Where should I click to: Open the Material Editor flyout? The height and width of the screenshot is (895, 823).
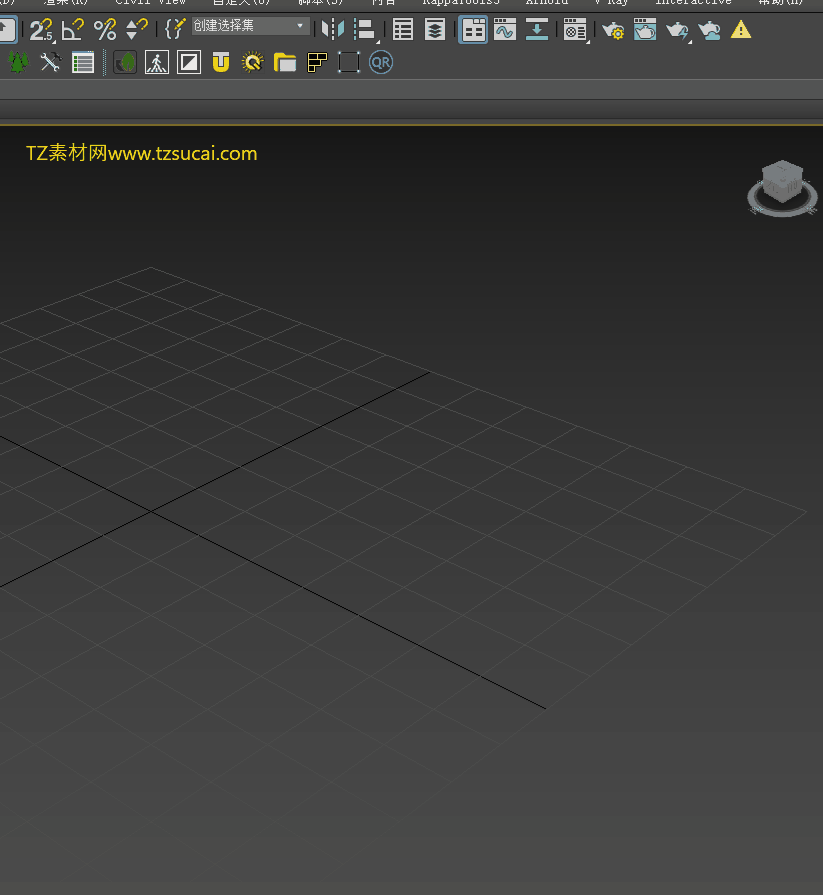coord(575,30)
